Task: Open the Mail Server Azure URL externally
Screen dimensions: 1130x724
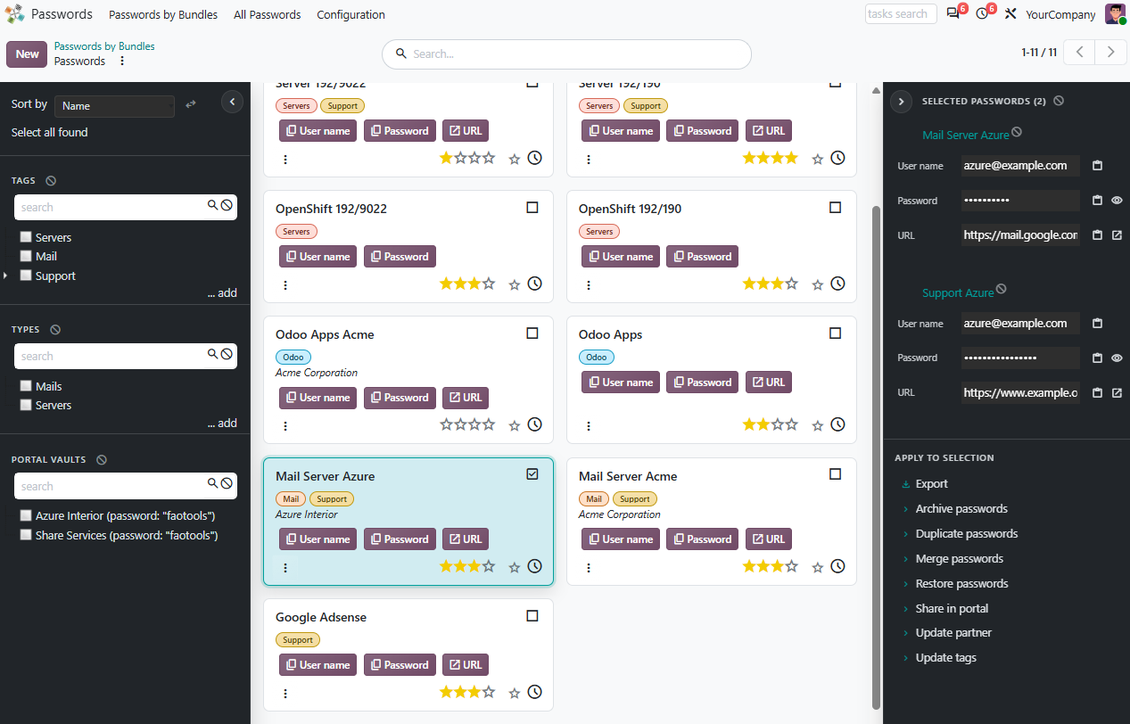Action: pos(1117,235)
